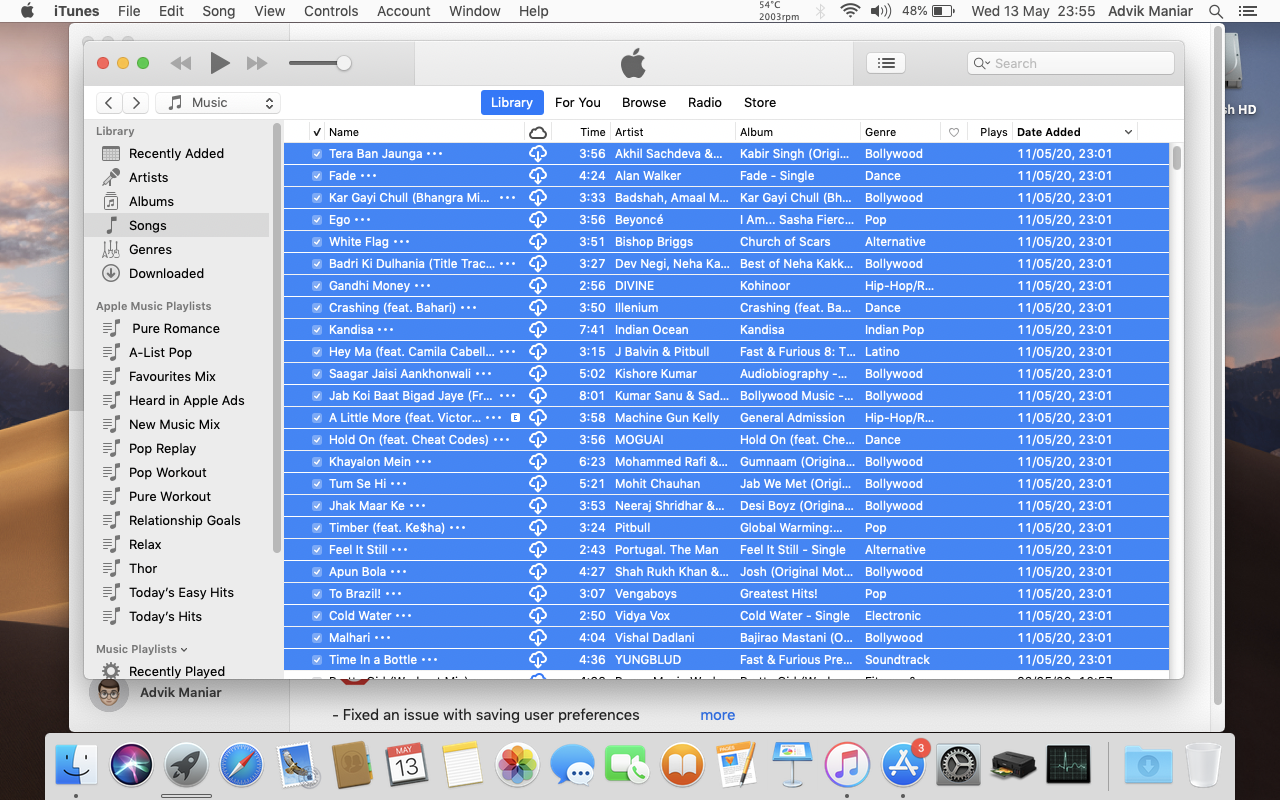Screen dimensions: 1280x800
Task: Open Photos app from the Dock
Action: coord(517,766)
